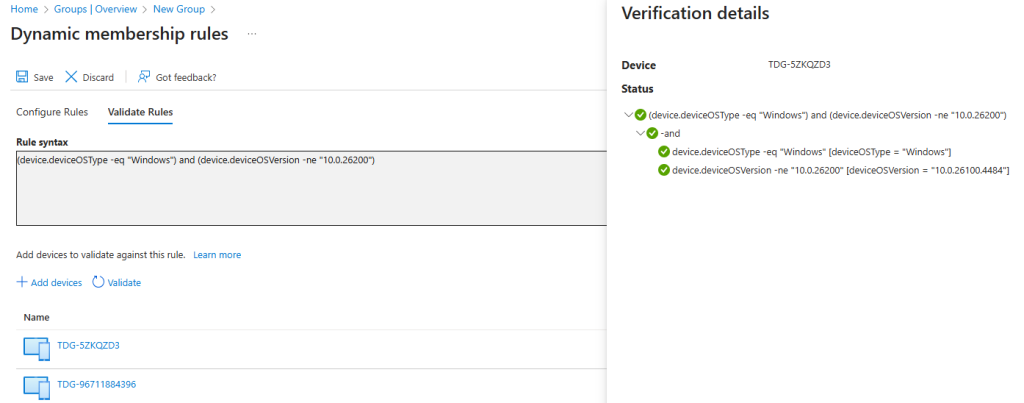Click the Discard X icon
The width and height of the screenshot is (1024, 403).
pyautogui.click(x=71, y=77)
